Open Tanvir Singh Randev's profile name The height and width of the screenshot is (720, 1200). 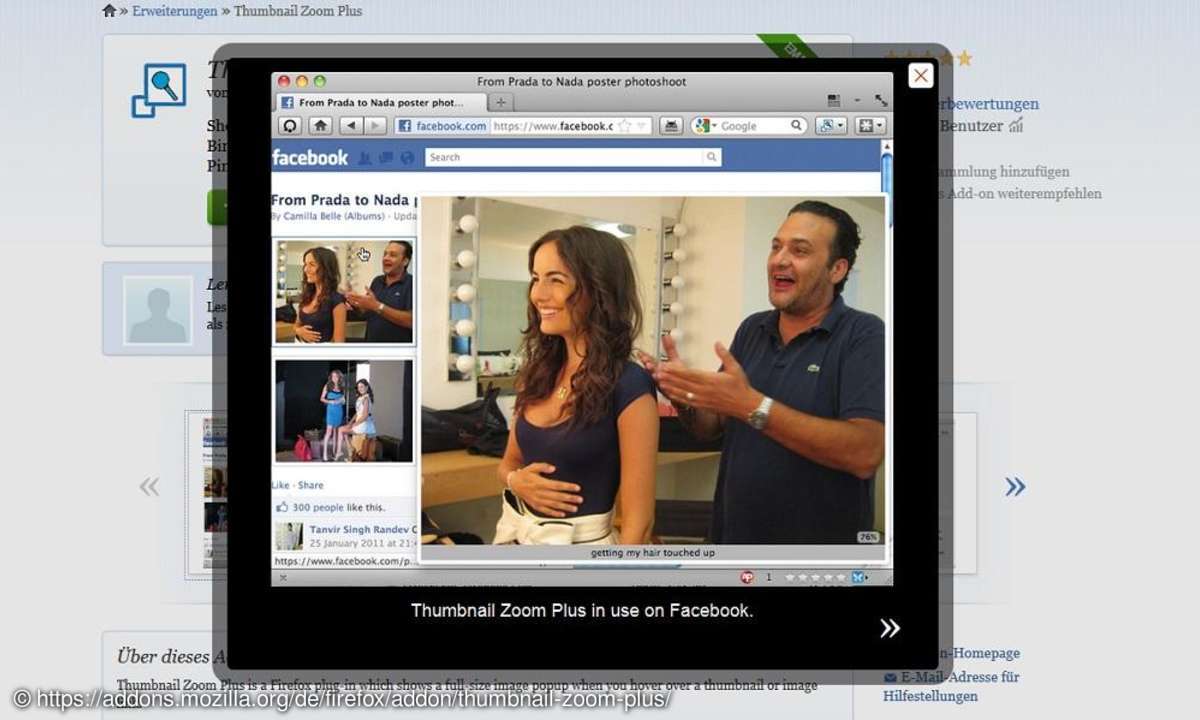point(358,529)
